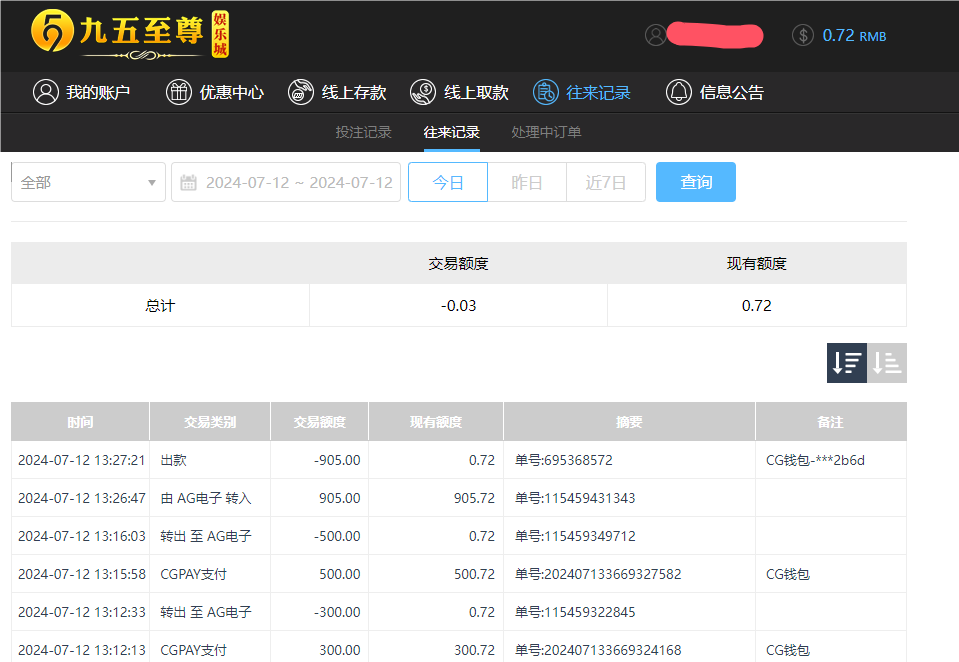Open the calendar icon in date field
This screenshot has height=662, width=959.
(x=188, y=182)
